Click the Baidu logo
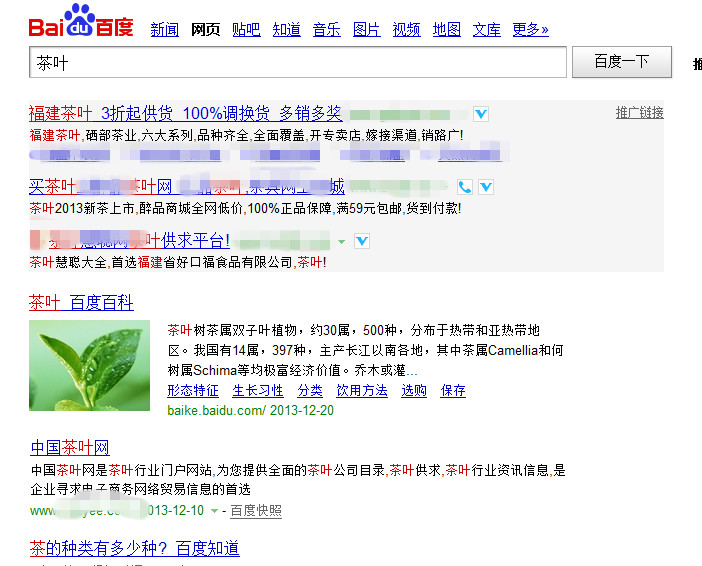Screen dimensions: 702x566 tap(81, 20)
